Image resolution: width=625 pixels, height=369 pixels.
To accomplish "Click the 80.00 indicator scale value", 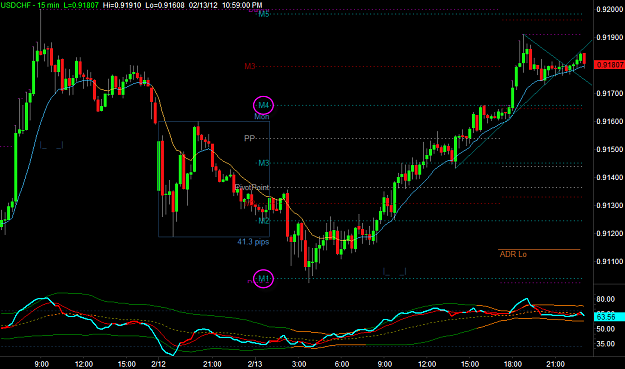I will [x=605, y=299].
